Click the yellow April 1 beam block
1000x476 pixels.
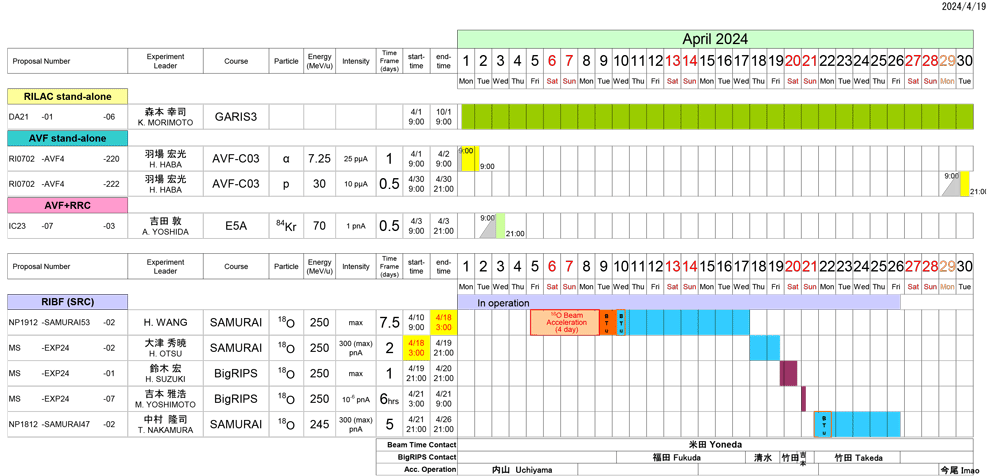click(468, 158)
